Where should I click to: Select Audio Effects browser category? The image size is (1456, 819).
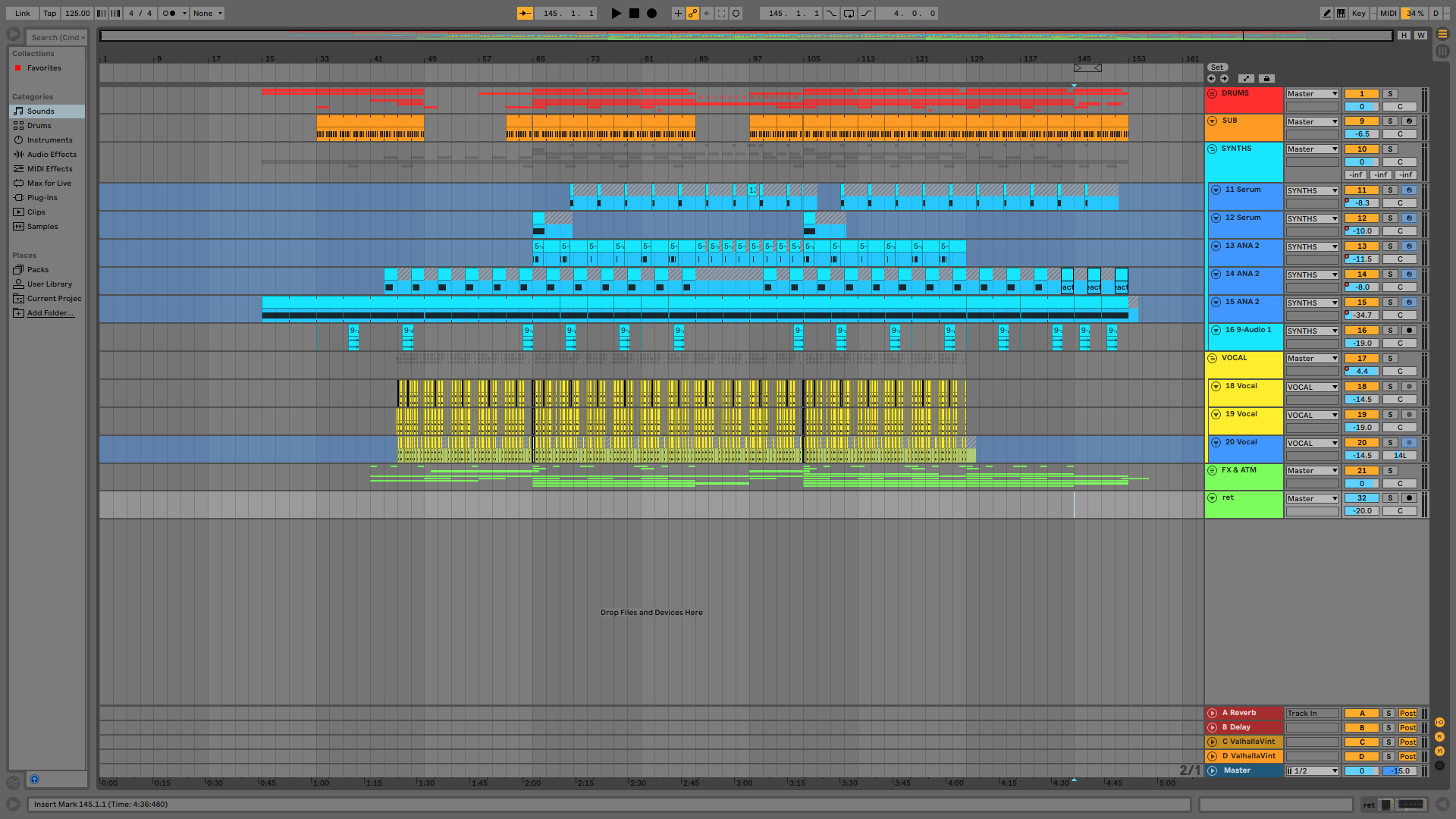click(x=52, y=155)
